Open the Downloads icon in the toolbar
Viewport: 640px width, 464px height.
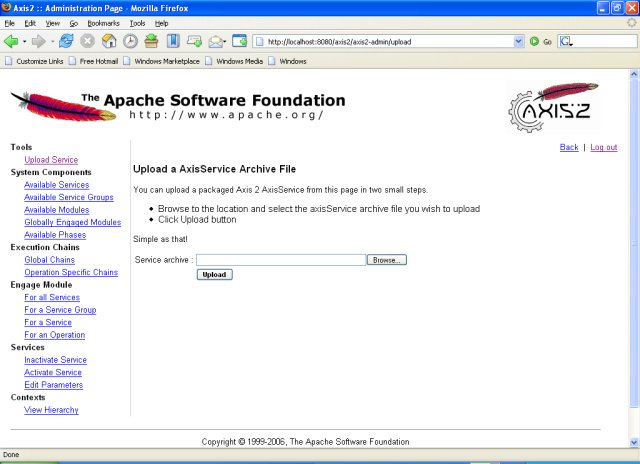[151, 41]
